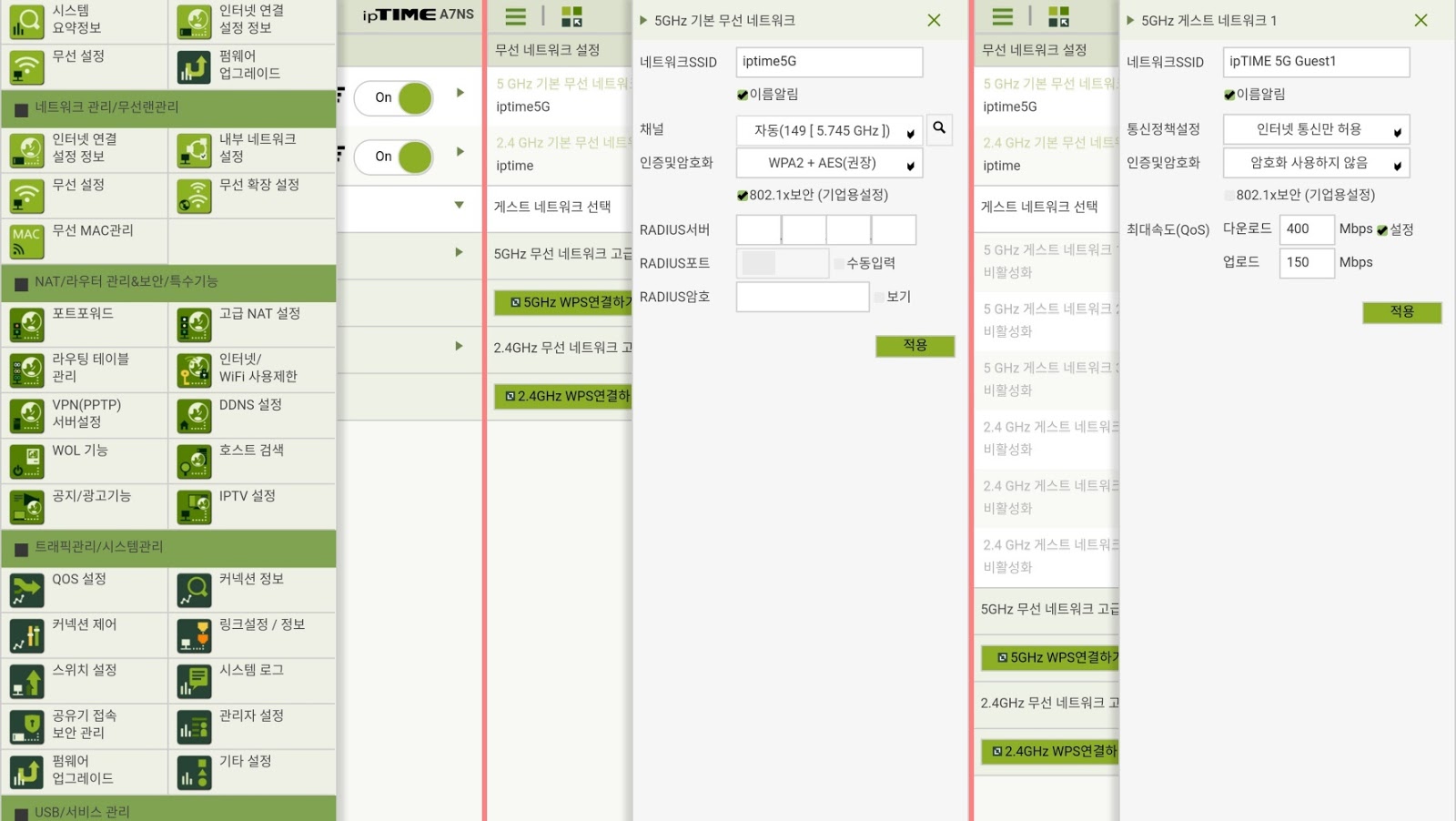Click 적용 in 5GHz 게스트 네트워크 panel
The width and height of the screenshot is (1456, 821).
1402,312
